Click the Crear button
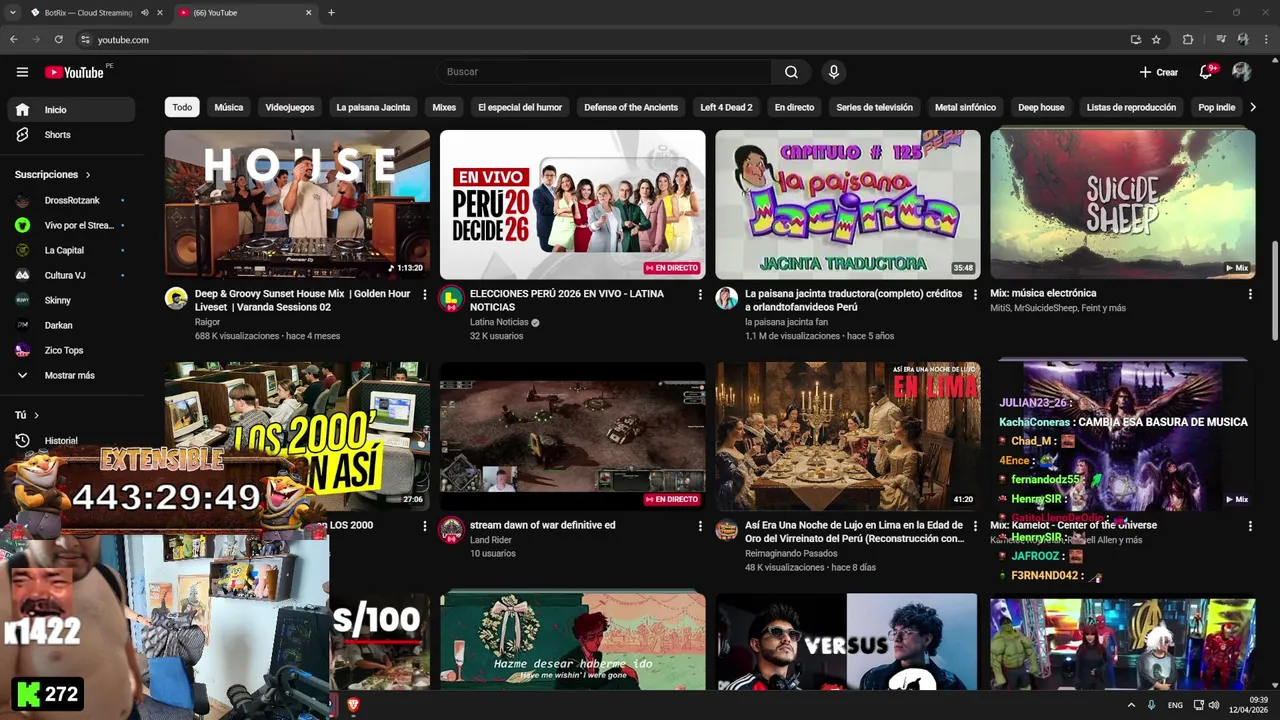This screenshot has width=1280, height=720. click(1159, 72)
